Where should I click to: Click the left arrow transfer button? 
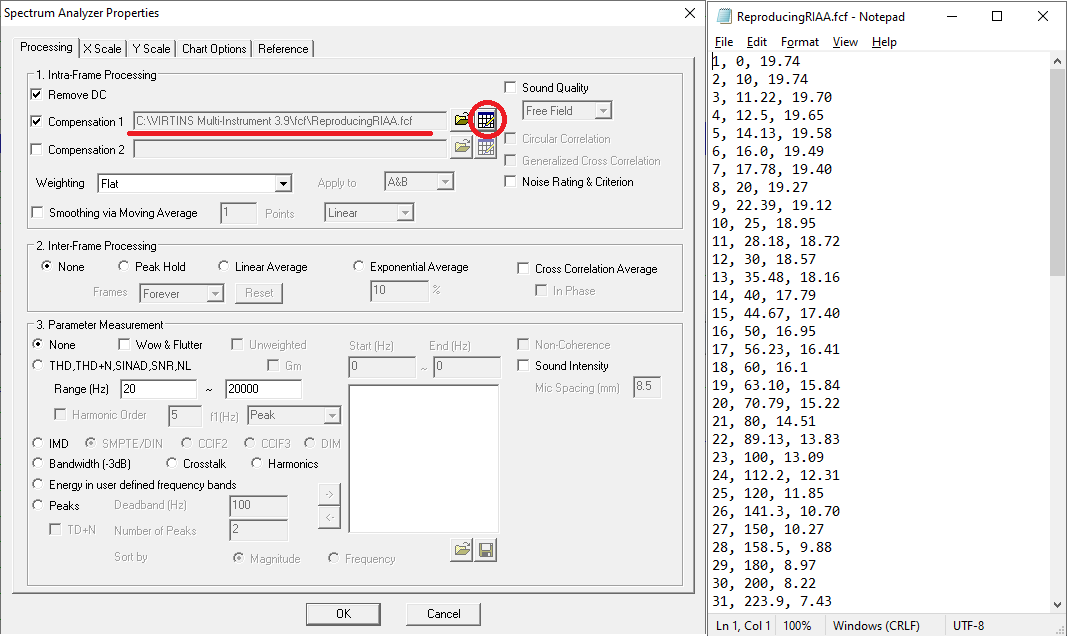pos(329,517)
